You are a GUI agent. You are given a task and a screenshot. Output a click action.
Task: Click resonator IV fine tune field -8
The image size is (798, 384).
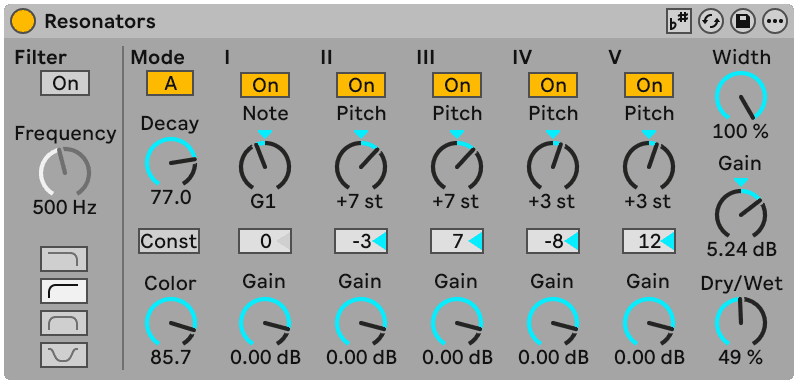[x=553, y=241]
